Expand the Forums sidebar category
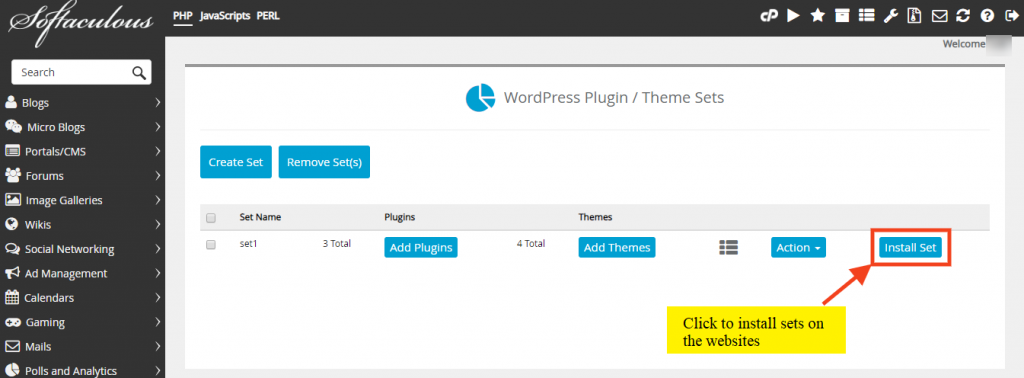 point(82,176)
